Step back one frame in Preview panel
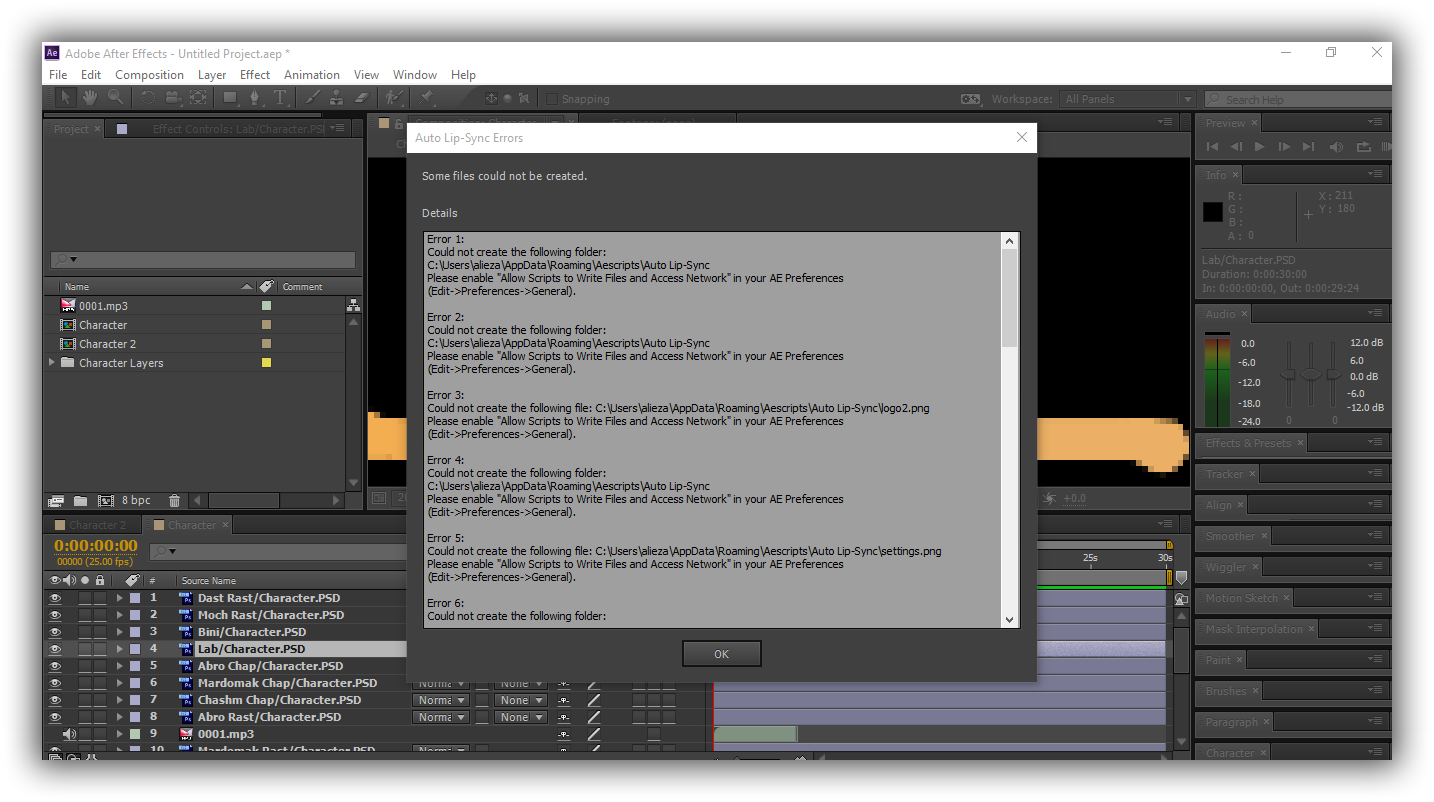This screenshot has height=802, width=1434. coord(1236,147)
